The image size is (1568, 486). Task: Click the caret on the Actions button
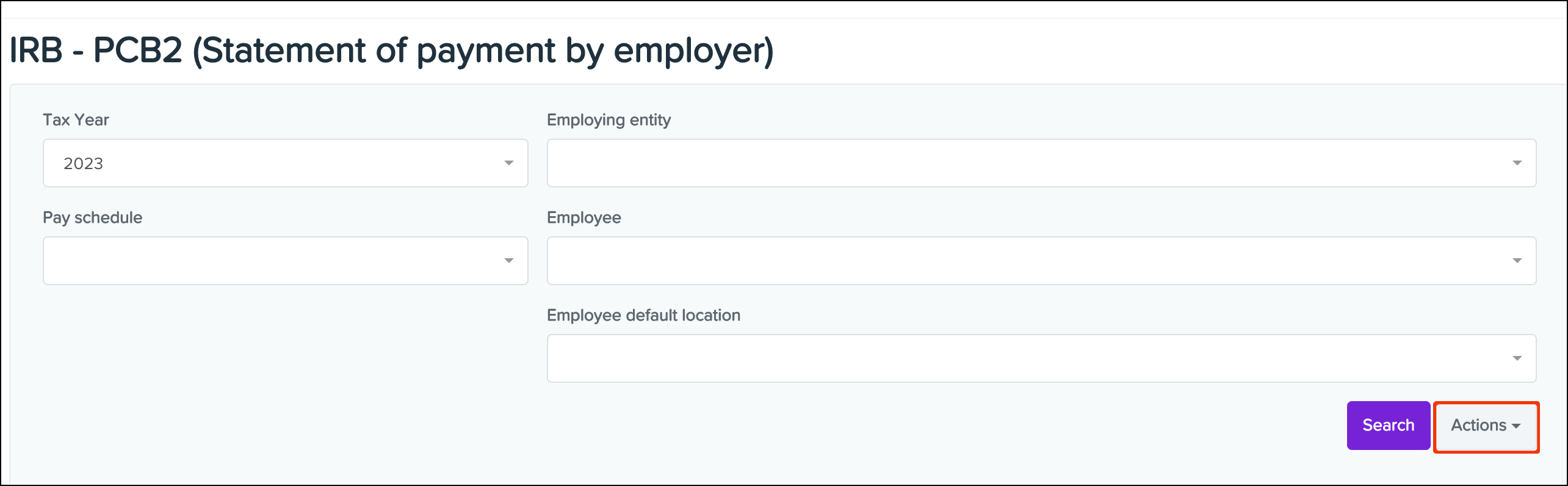point(1516,426)
